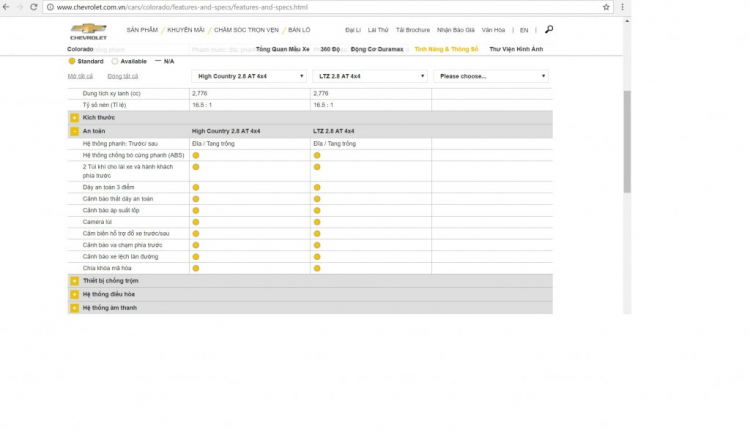Switch to Thư Viện Hình Ảnh tab
The height and width of the screenshot is (432, 750).
pos(516,49)
